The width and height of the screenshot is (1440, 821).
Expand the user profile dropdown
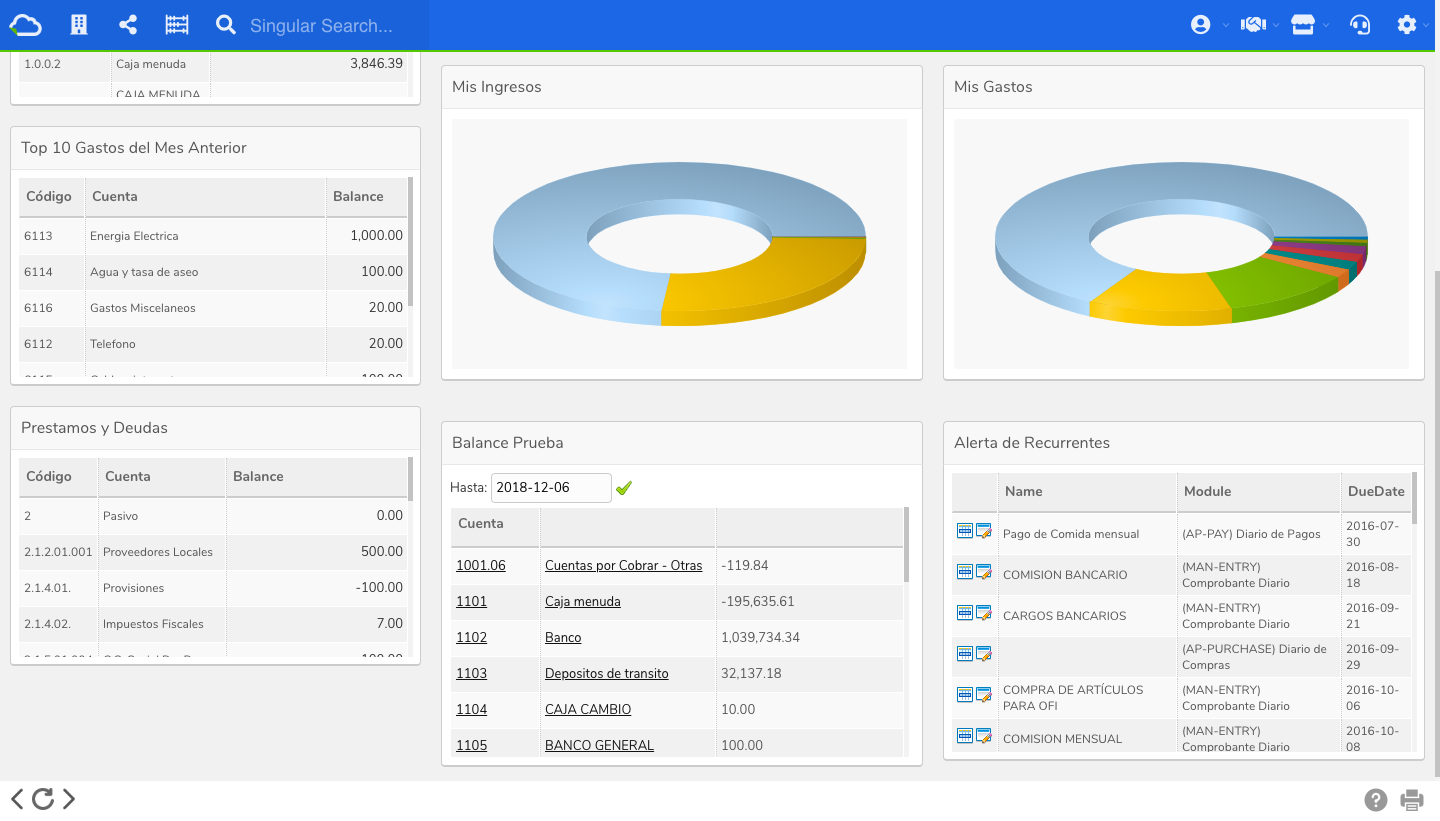click(1209, 25)
